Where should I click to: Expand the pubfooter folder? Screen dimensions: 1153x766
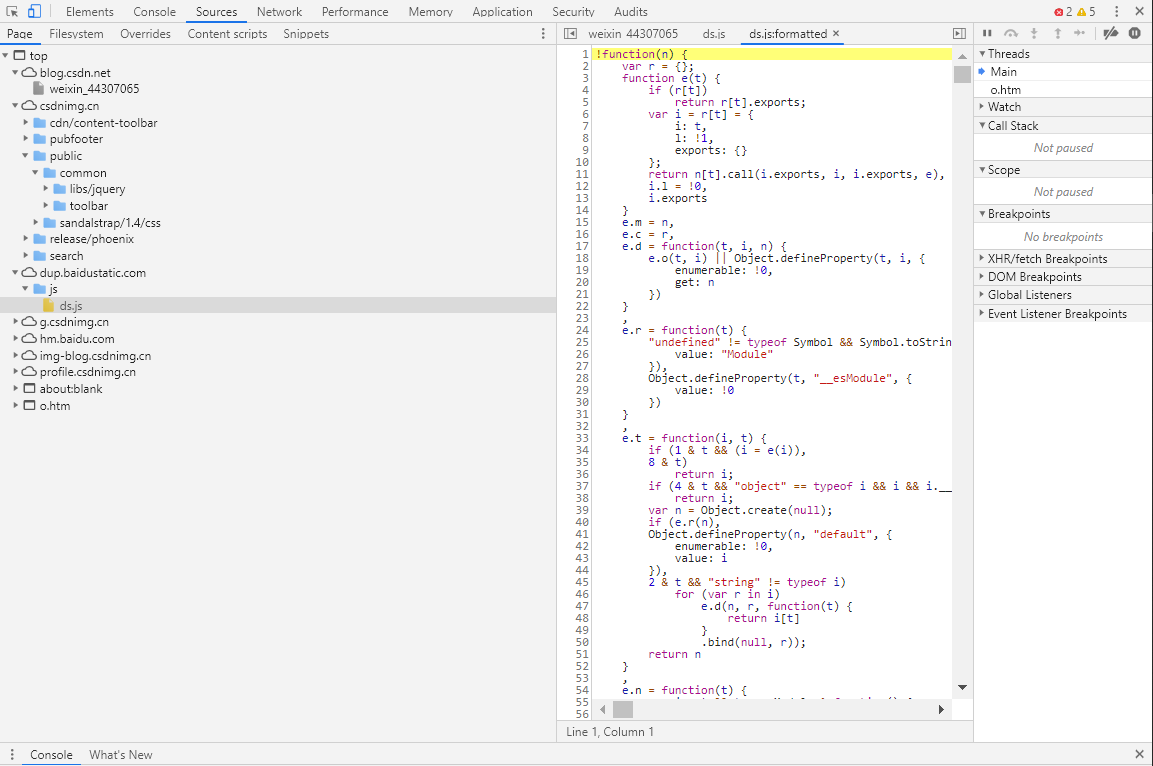tap(26, 139)
